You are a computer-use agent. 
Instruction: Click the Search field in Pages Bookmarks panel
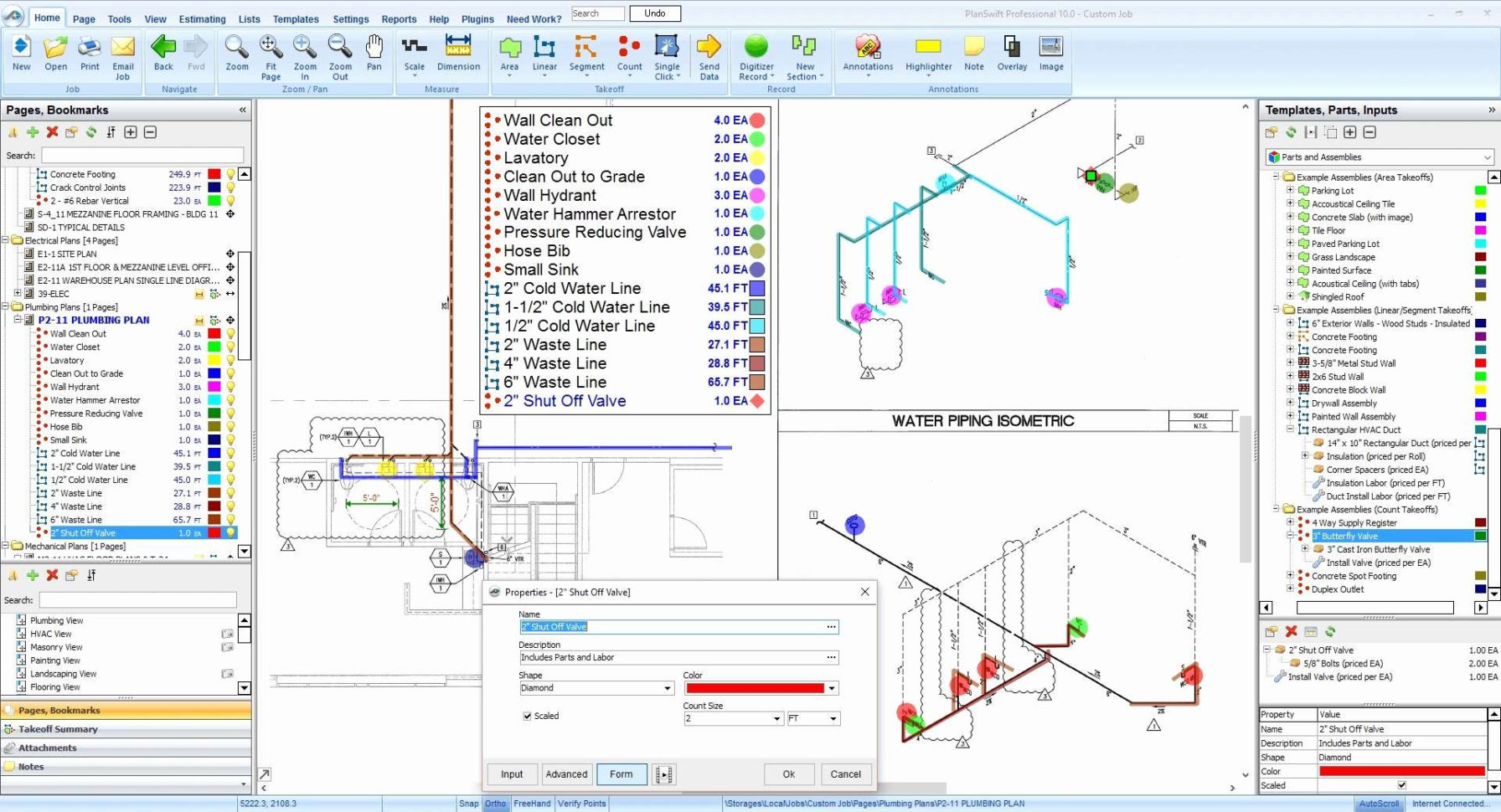point(141,155)
